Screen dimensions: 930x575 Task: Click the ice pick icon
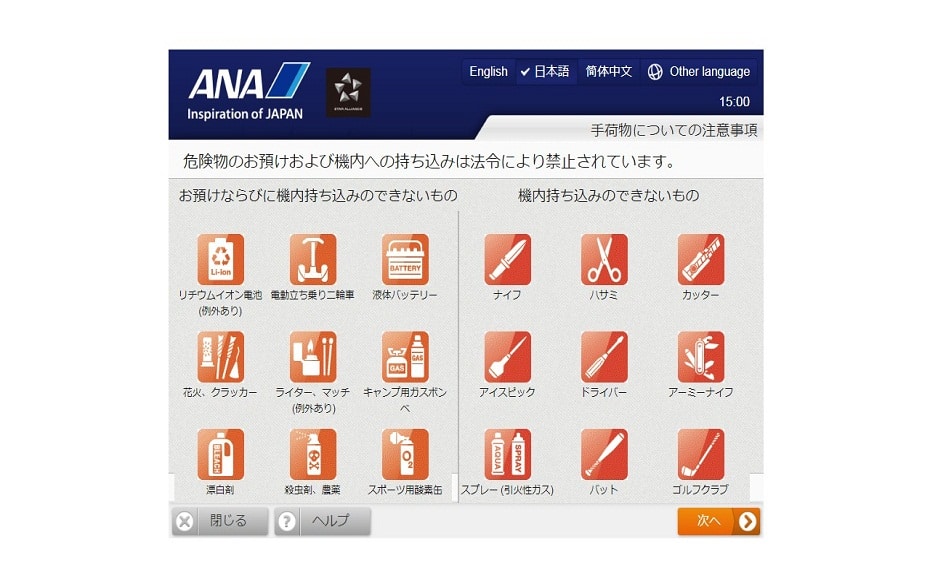pyautogui.click(x=508, y=357)
